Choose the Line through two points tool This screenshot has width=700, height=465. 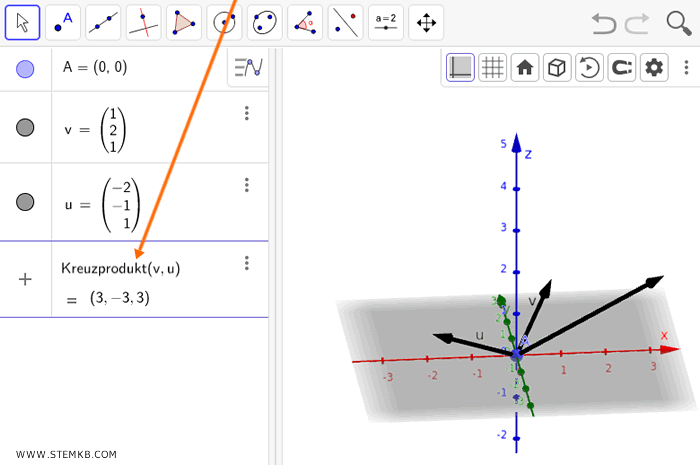click(x=103, y=22)
